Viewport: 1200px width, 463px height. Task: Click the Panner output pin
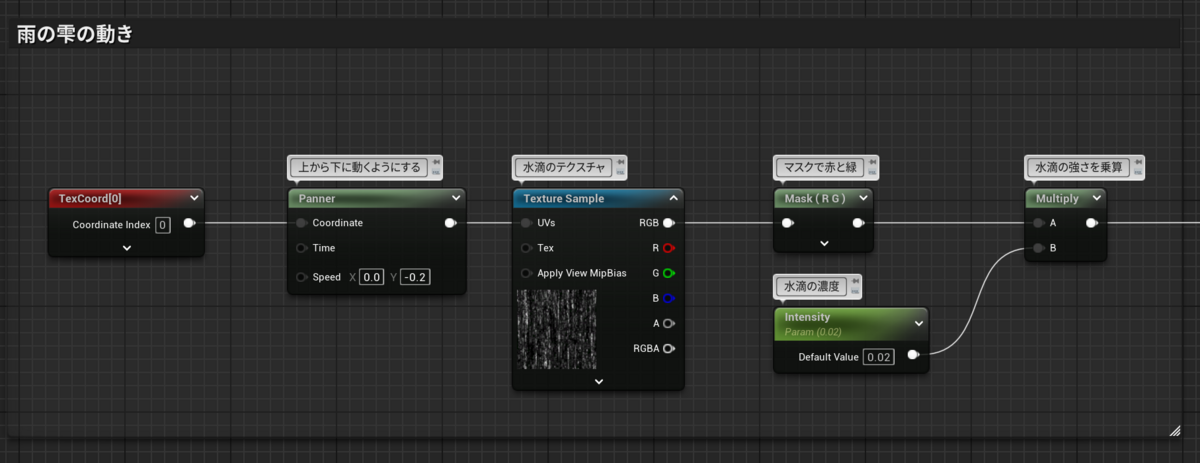coord(451,223)
